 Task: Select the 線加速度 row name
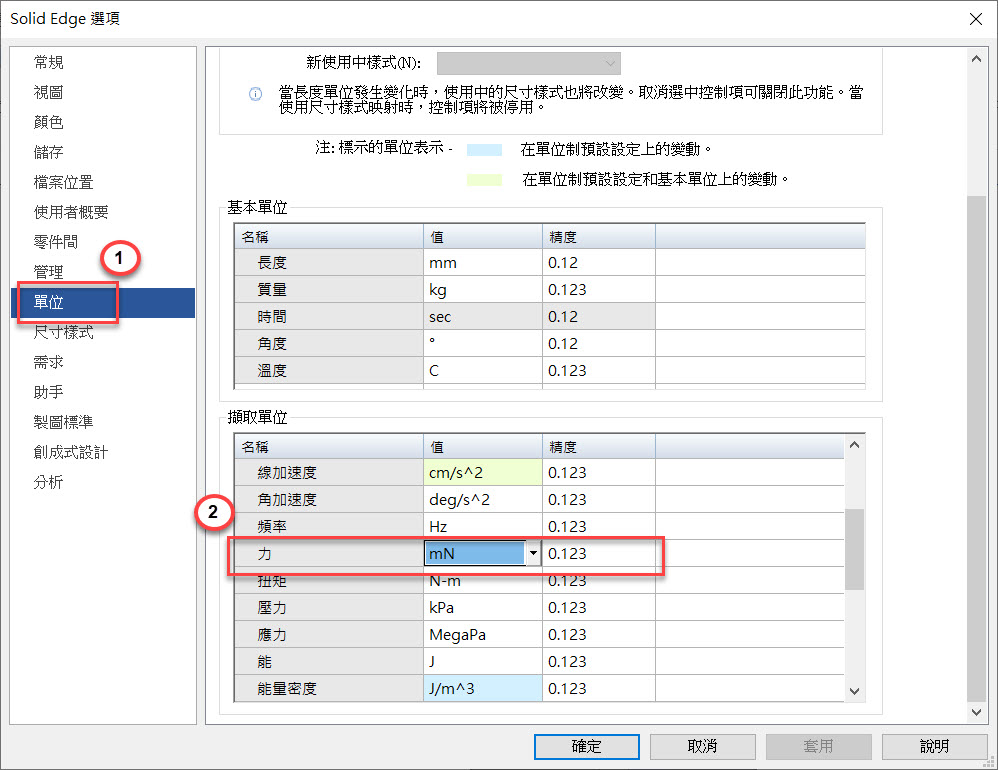(x=328, y=473)
